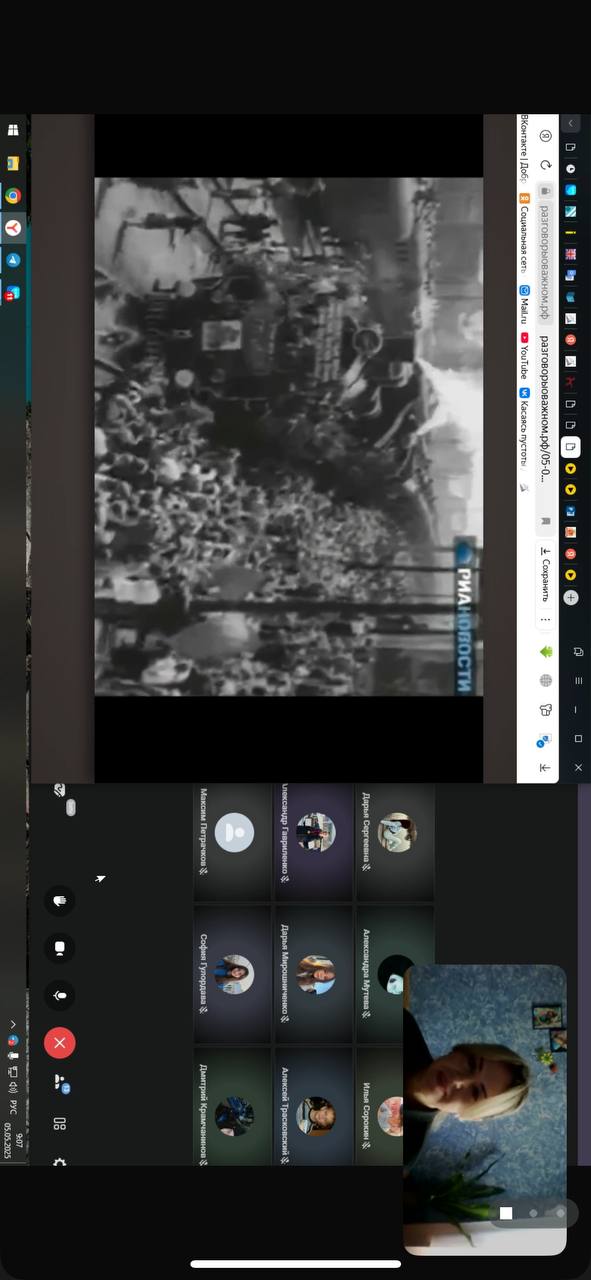
Task: Select Дмитрий Крамчанинов participant tile
Action: [233, 1107]
